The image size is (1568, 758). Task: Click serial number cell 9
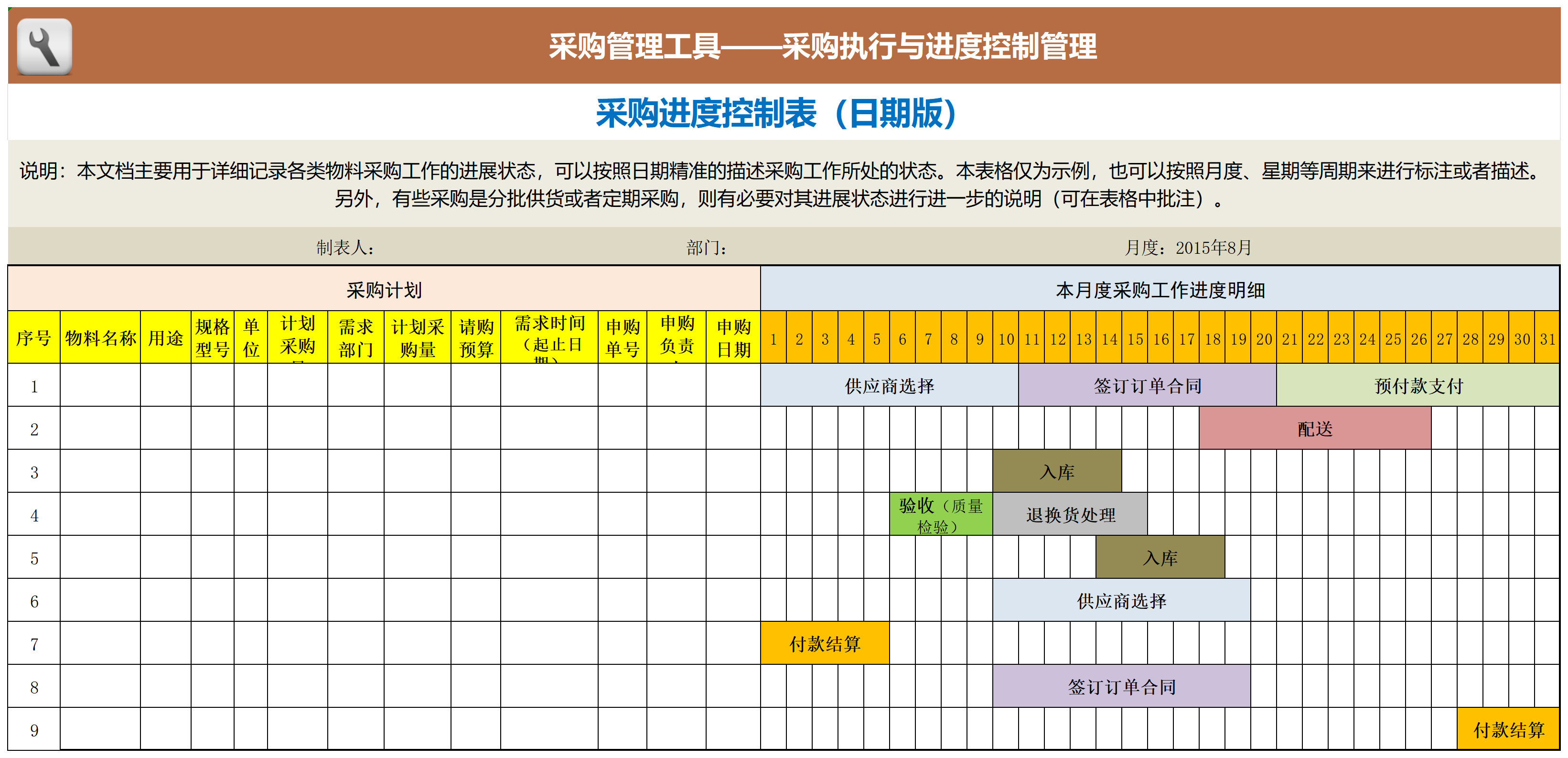coord(34,729)
